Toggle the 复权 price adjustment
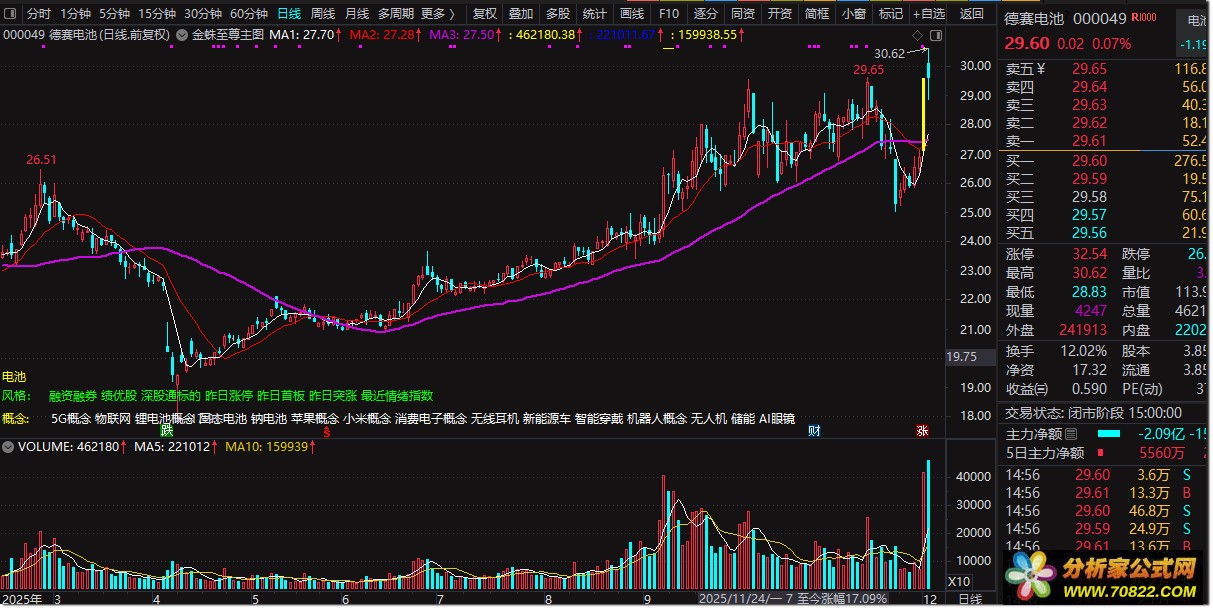This screenshot has width=1213, height=608. coord(484,14)
